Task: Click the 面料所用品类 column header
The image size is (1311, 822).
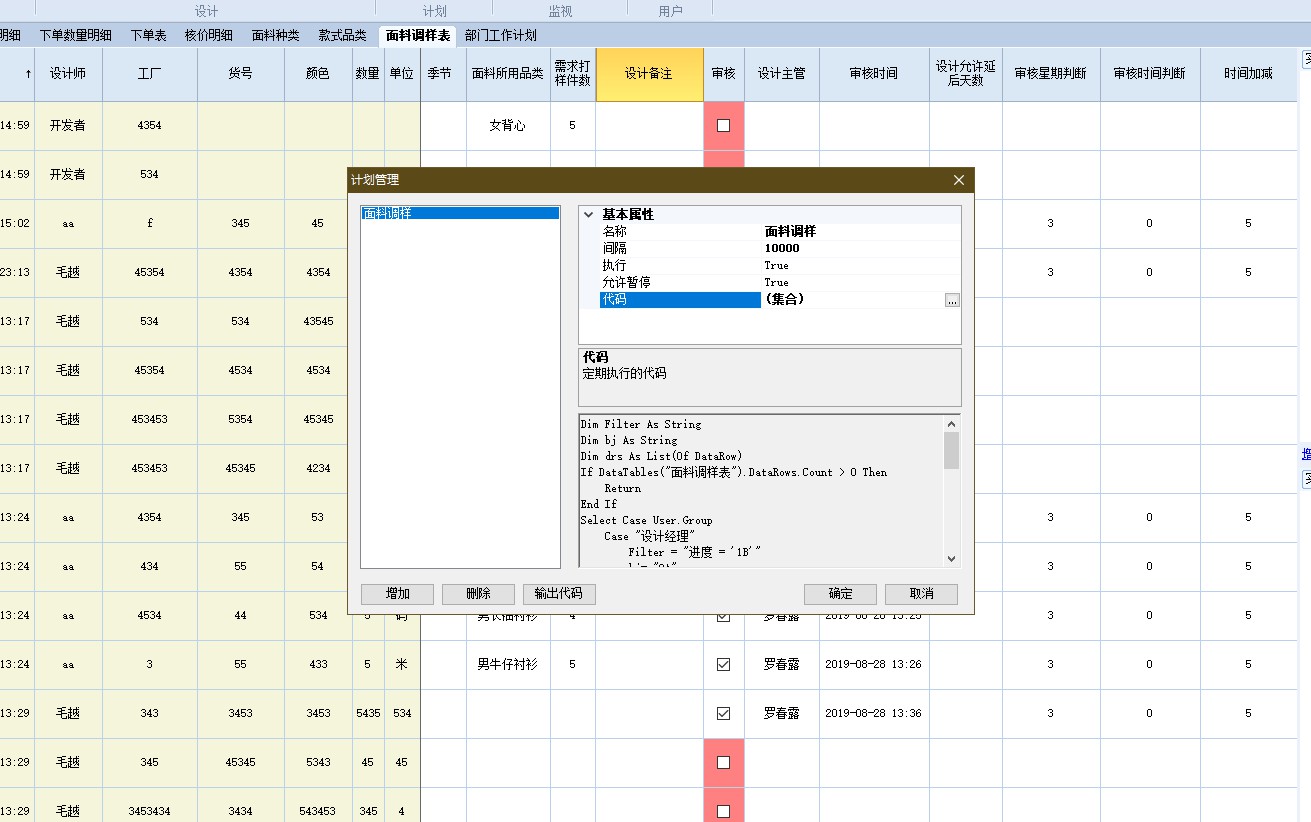Action: click(508, 74)
